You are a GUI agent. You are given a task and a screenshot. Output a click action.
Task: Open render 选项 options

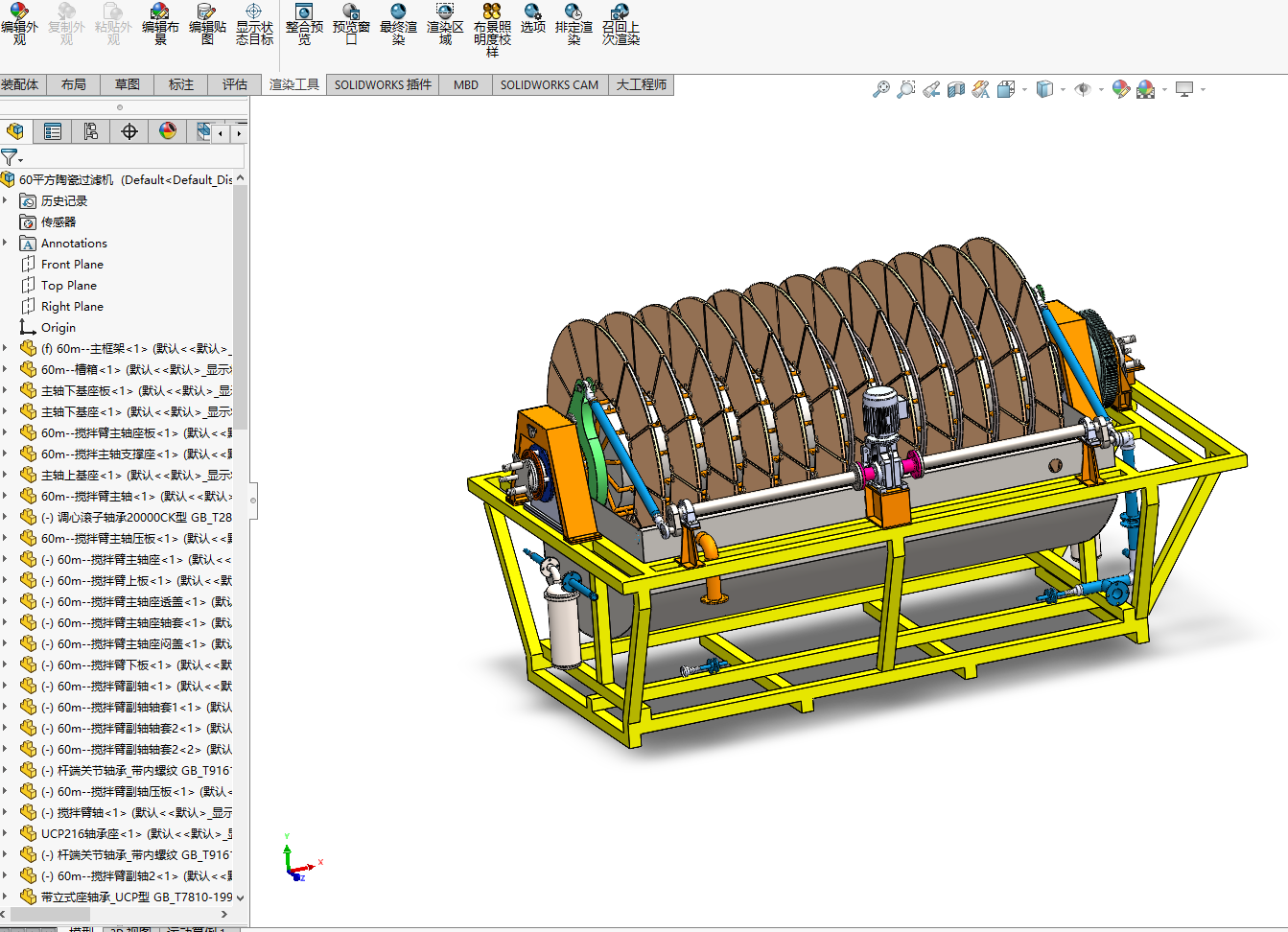point(533,18)
